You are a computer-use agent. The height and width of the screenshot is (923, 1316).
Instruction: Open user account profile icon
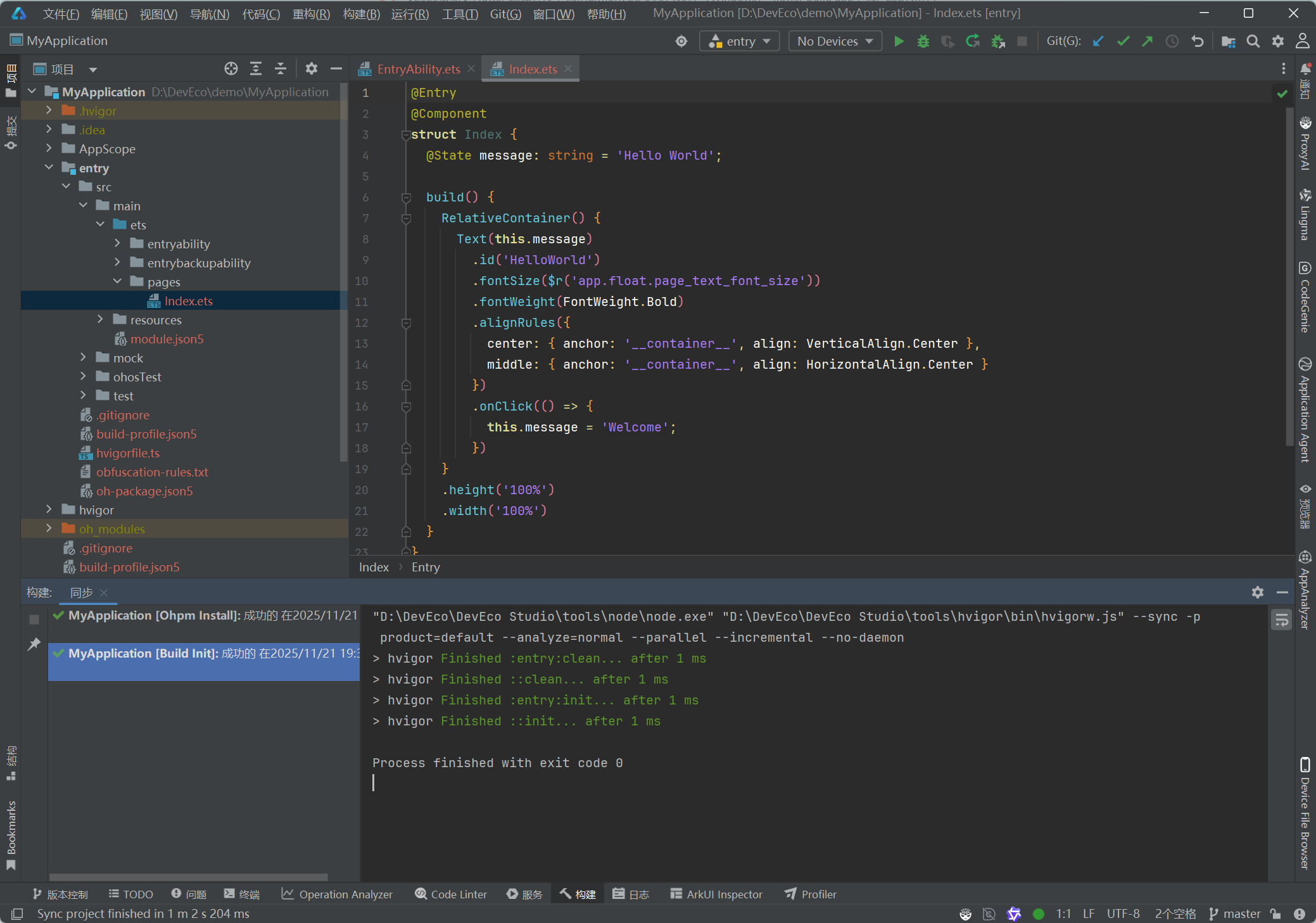pyautogui.click(x=1303, y=41)
